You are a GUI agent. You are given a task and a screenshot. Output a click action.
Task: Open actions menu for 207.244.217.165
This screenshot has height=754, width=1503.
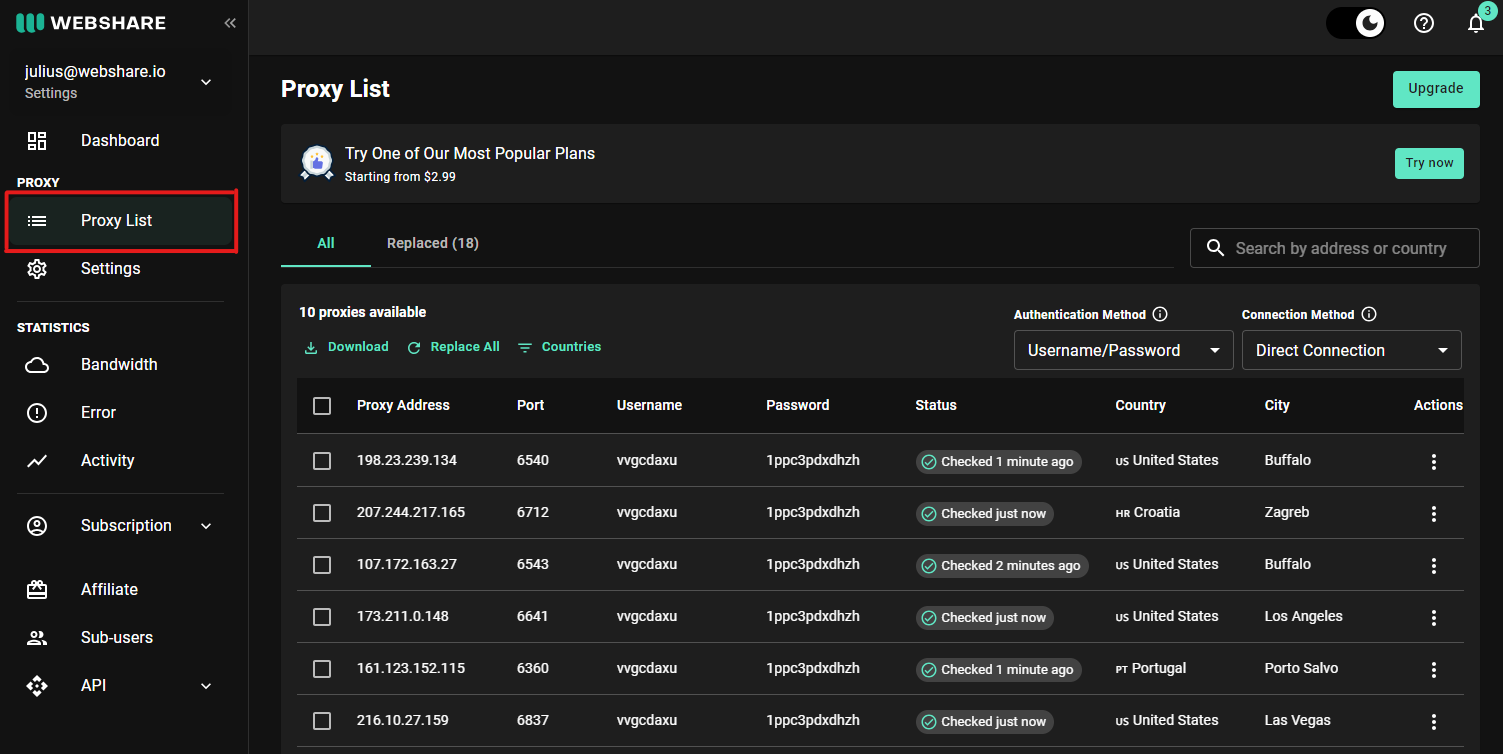[1434, 514]
